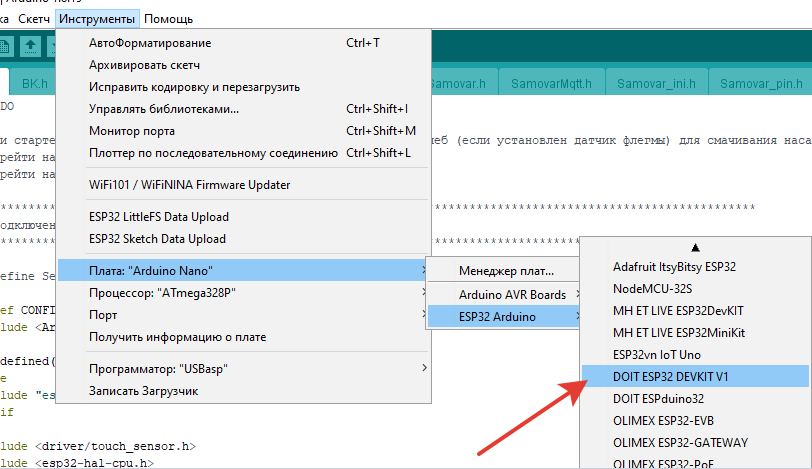The image size is (812, 469).
Task: Open WiFi101 / WiFiNINA Firmware Updater
Action: [243, 185]
